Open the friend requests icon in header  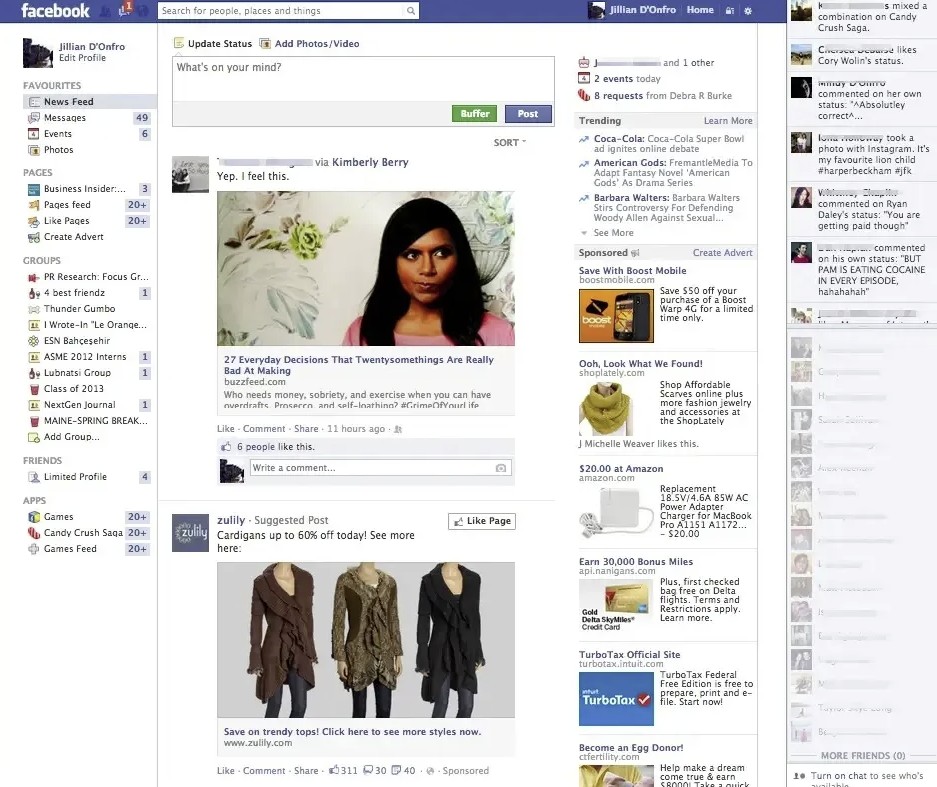coord(106,10)
